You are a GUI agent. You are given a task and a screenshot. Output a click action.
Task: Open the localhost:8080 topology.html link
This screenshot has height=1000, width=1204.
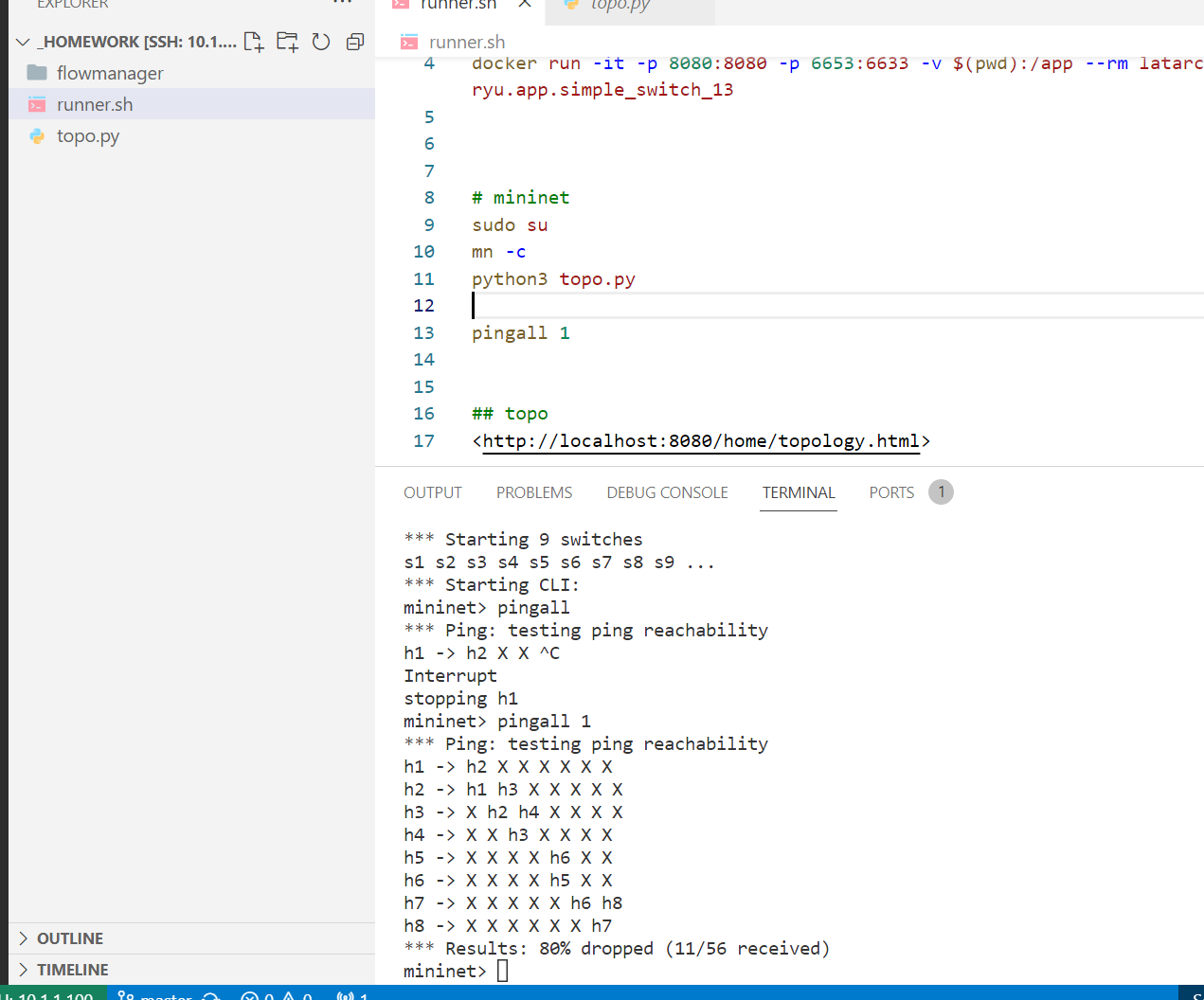tap(701, 440)
